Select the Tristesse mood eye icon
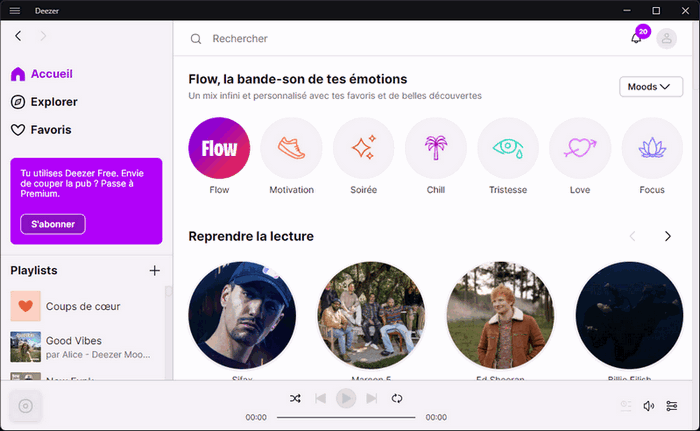Viewport: 700px width, 431px height. (x=508, y=148)
